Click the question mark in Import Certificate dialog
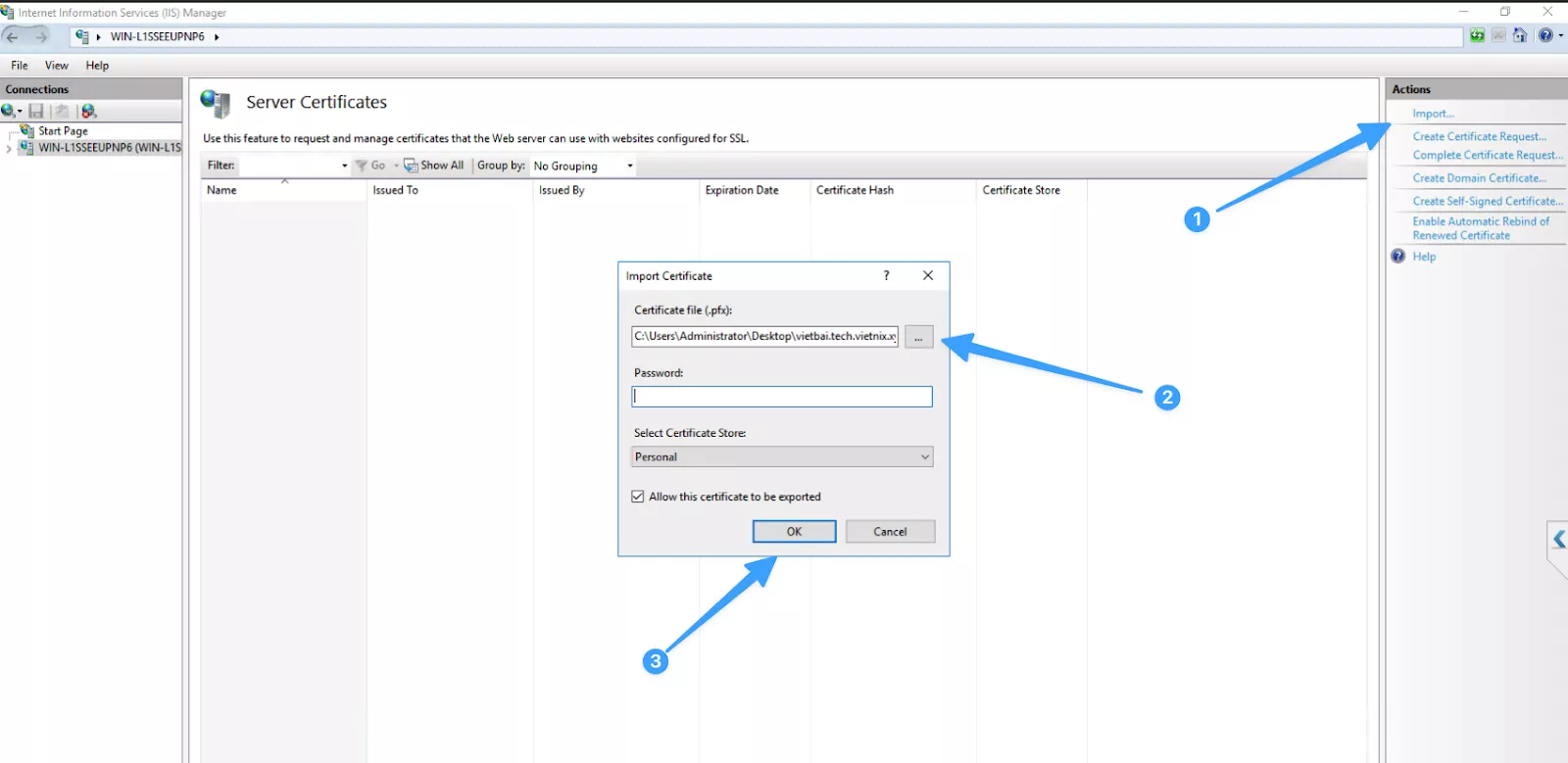 (886, 275)
